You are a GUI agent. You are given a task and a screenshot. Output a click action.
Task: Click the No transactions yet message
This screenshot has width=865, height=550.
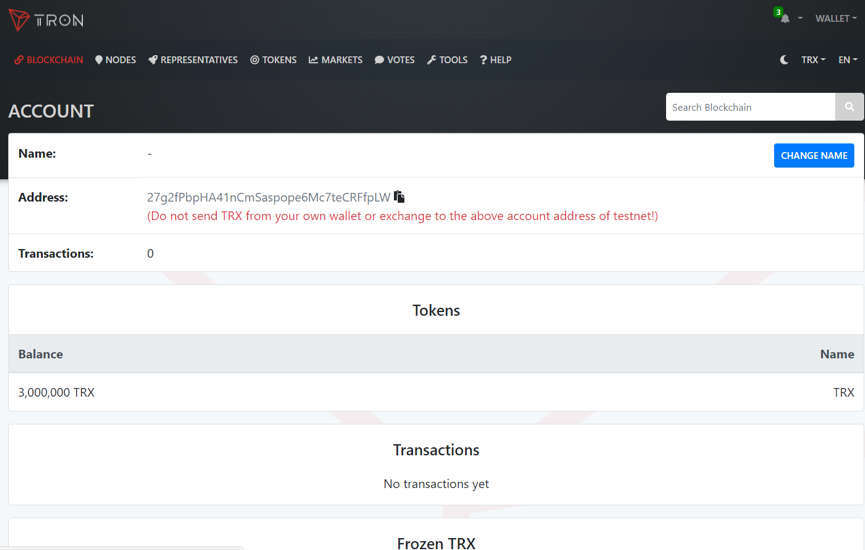tap(436, 484)
